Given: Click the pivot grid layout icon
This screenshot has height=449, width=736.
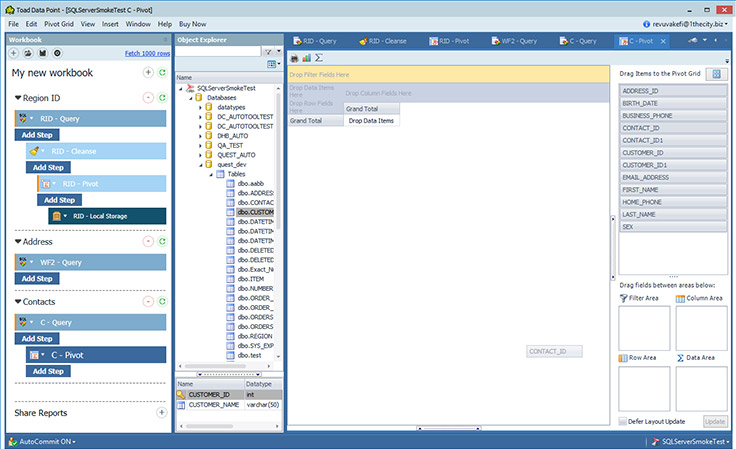Looking at the screenshot, I should tap(716, 74).
